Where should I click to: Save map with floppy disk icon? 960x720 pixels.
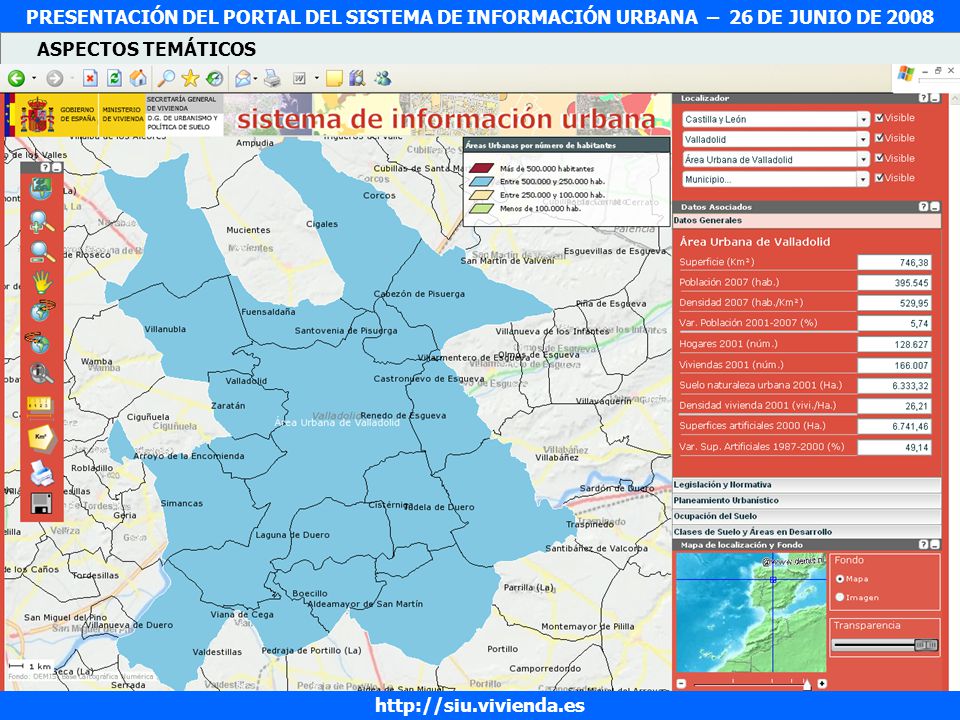coord(41,503)
